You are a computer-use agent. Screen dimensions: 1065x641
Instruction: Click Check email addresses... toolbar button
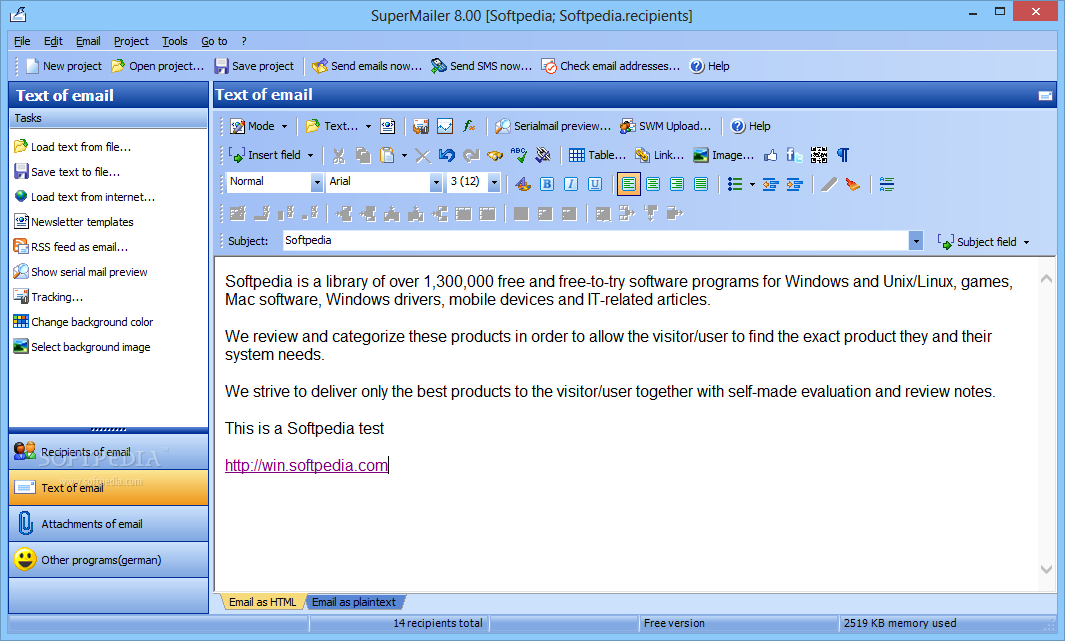(611, 67)
